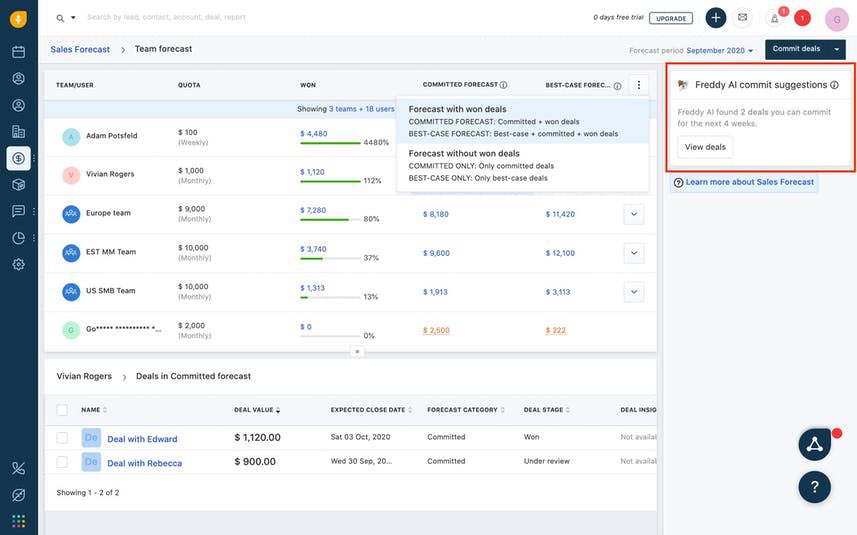The height and width of the screenshot is (535, 857).
Task: Click the search input field
Action: coord(166,17)
